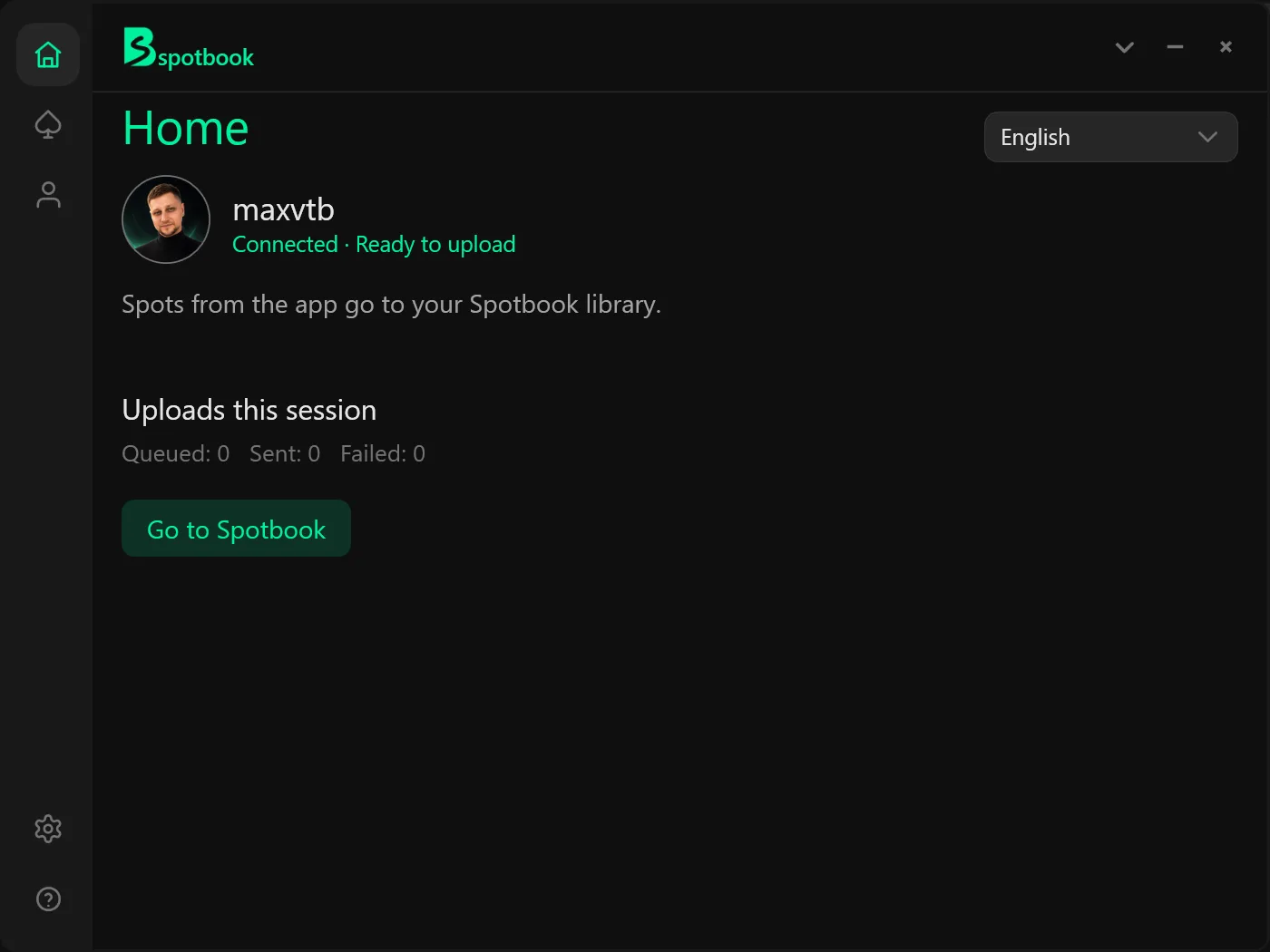The width and height of the screenshot is (1270, 952).
Task: Click the Go to Spotbook button
Action: [236, 529]
